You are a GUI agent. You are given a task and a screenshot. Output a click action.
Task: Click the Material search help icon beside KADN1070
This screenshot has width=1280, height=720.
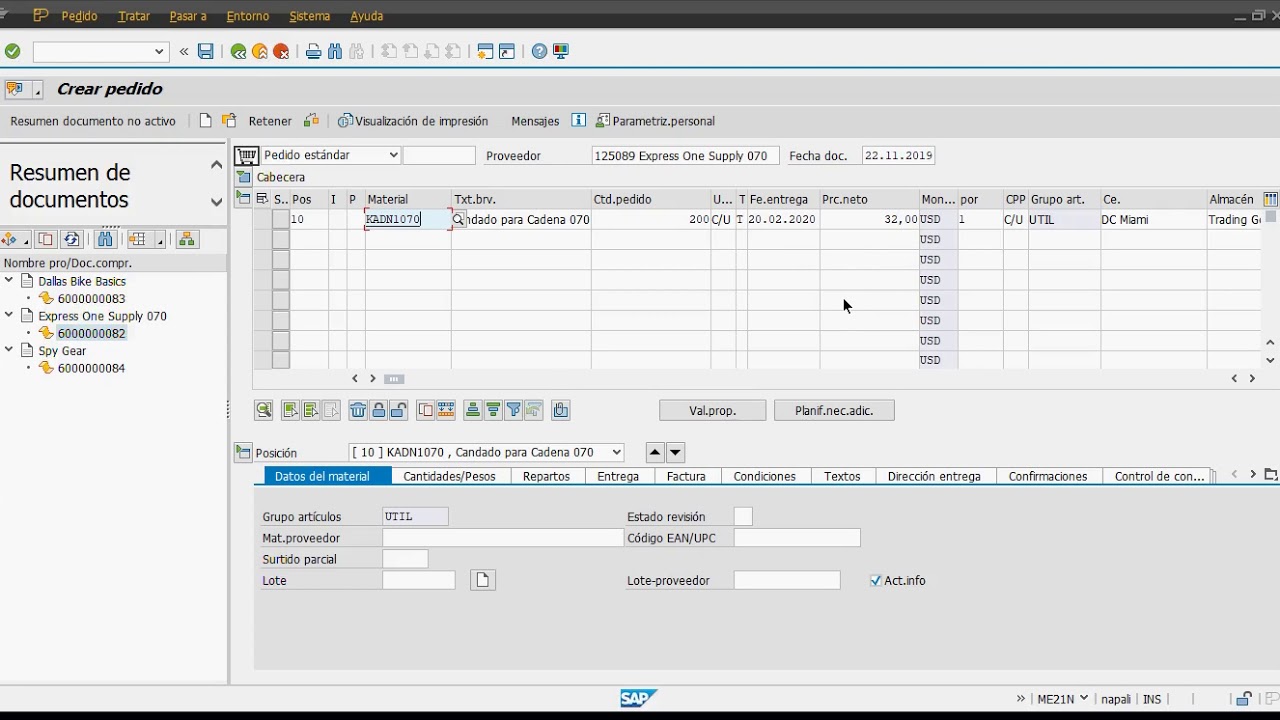[458, 219]
